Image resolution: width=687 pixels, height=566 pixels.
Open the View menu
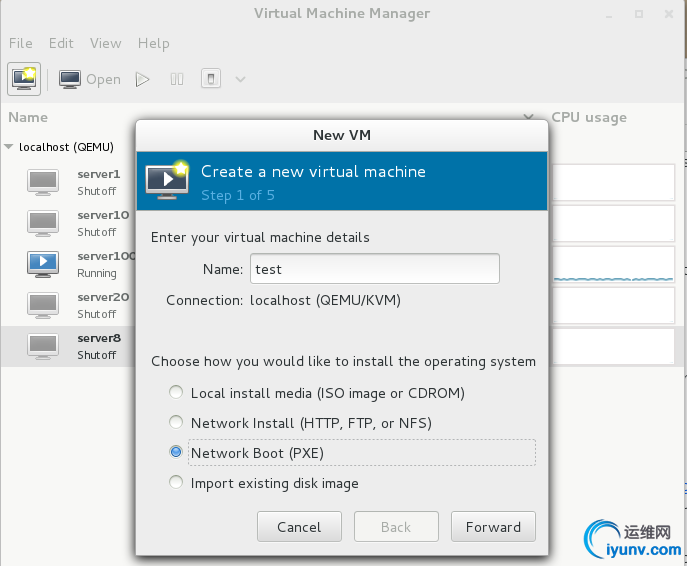click(x=106, y=43)
